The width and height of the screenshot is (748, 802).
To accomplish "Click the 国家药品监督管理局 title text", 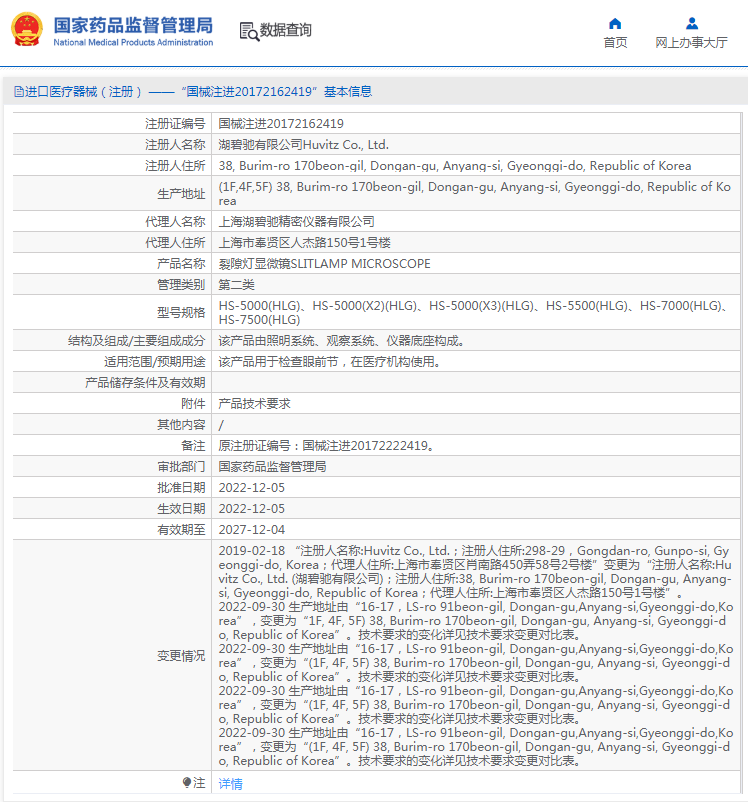I will (132, 24).
